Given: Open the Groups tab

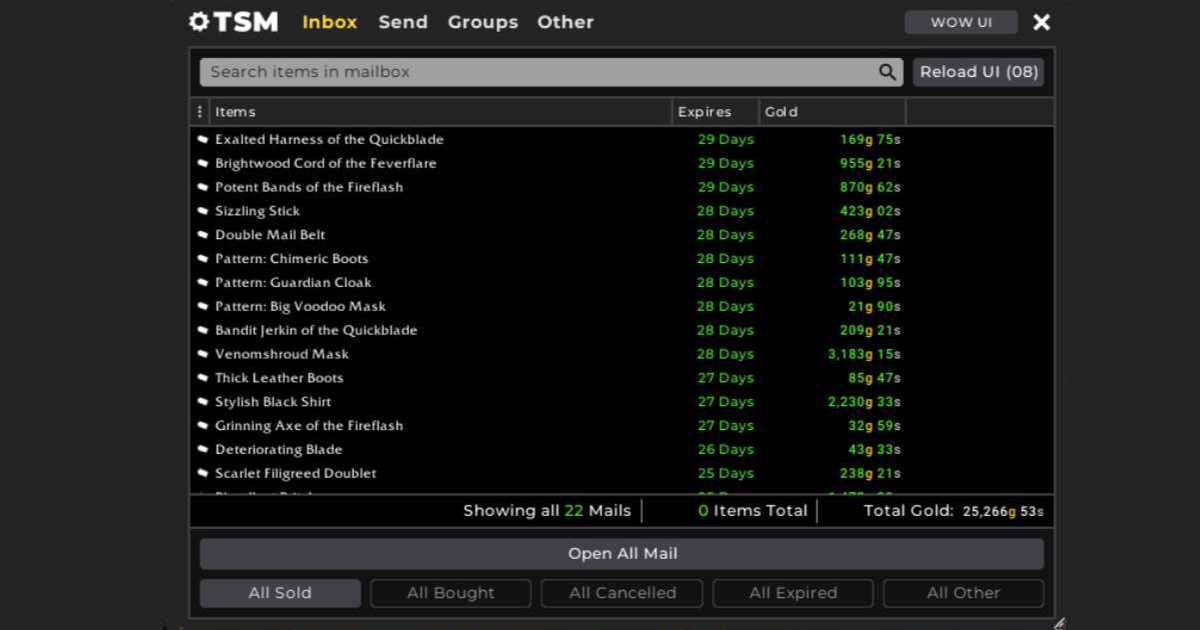Looking at the screenshot, I should 482,22.
